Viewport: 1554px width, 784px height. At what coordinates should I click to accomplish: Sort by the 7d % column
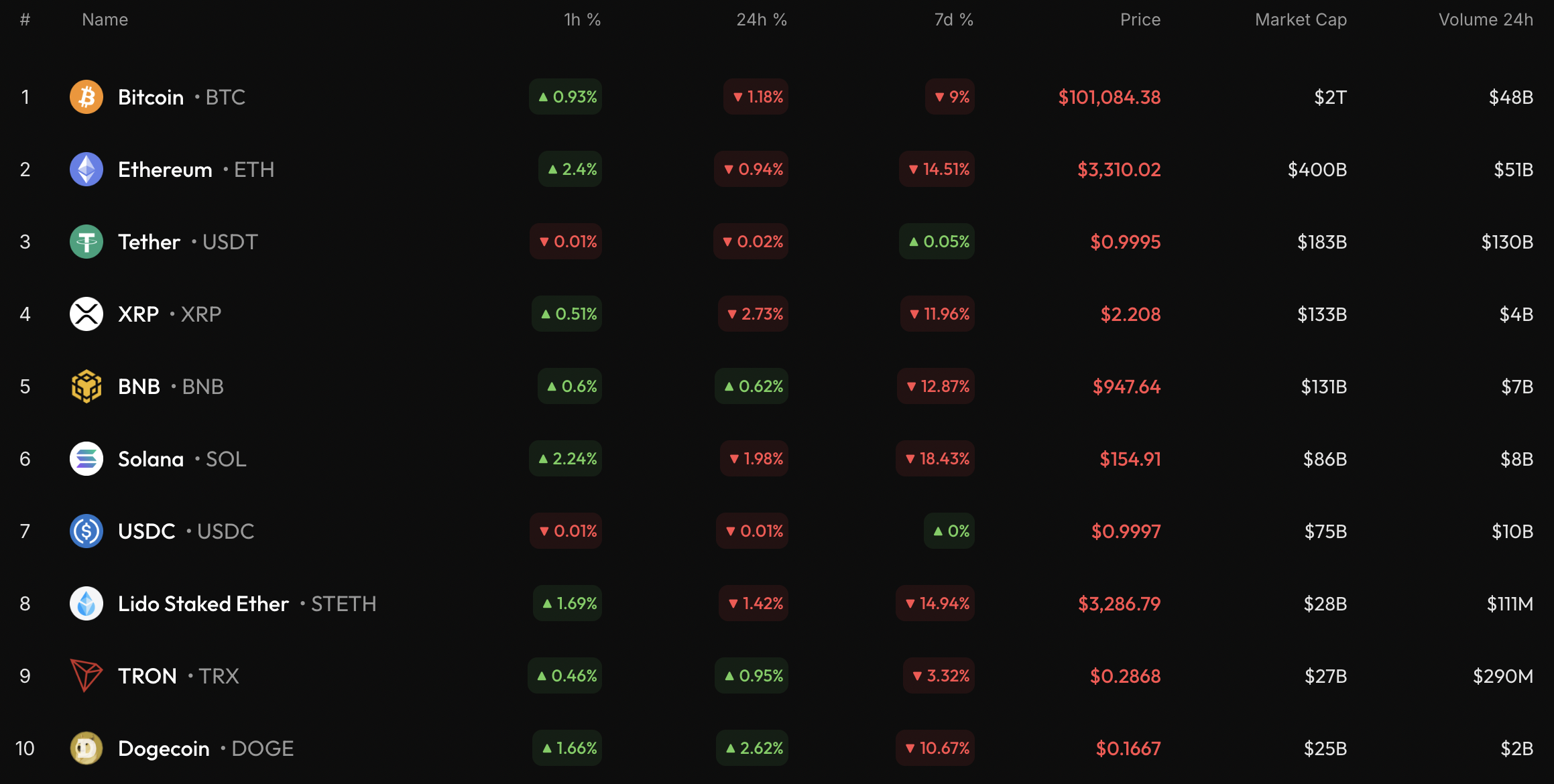tap(953, 20)
